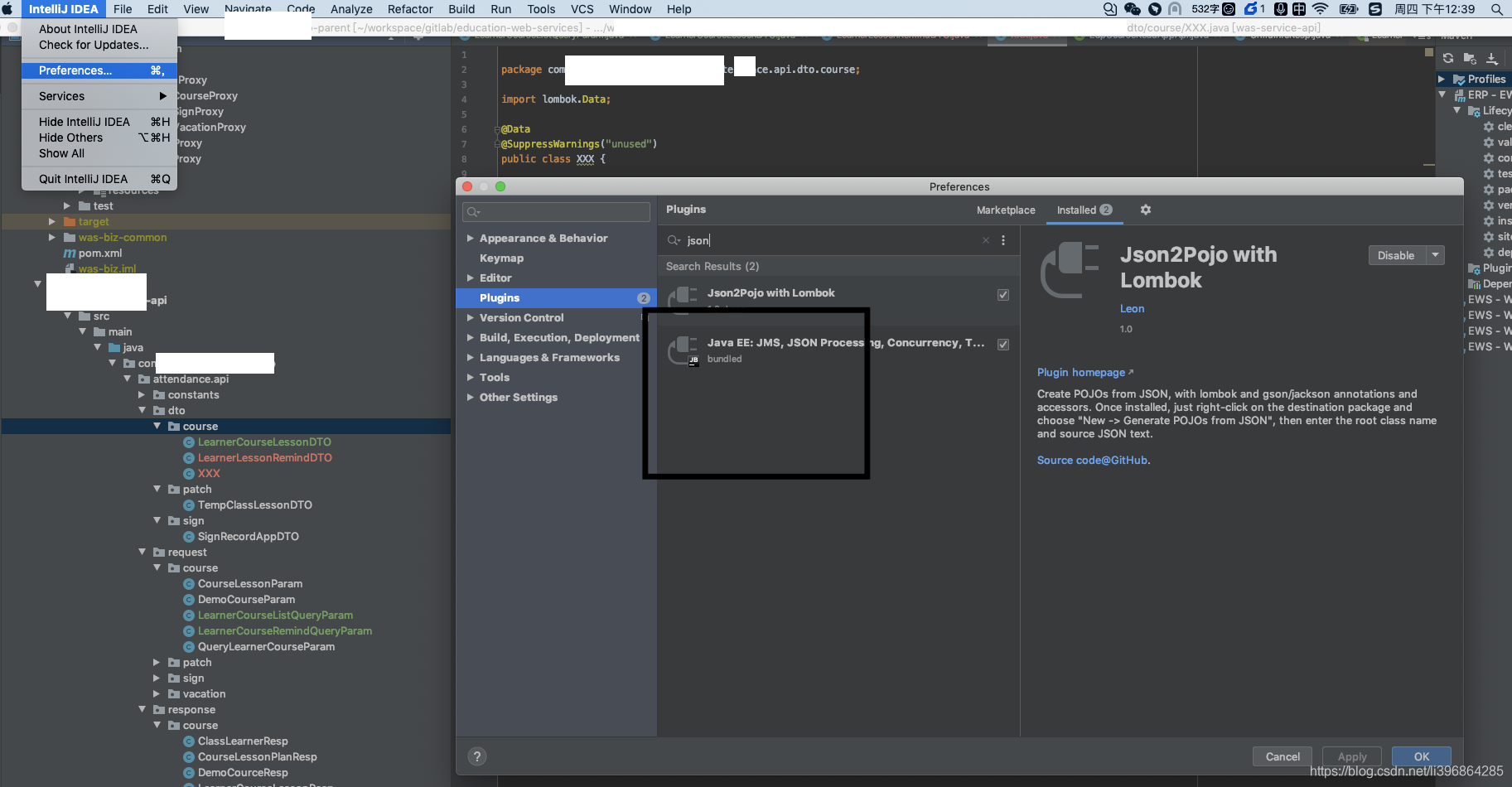Collapse the dto course folder
Viewport: 1512px width, 787px height.
pos(157,426)
